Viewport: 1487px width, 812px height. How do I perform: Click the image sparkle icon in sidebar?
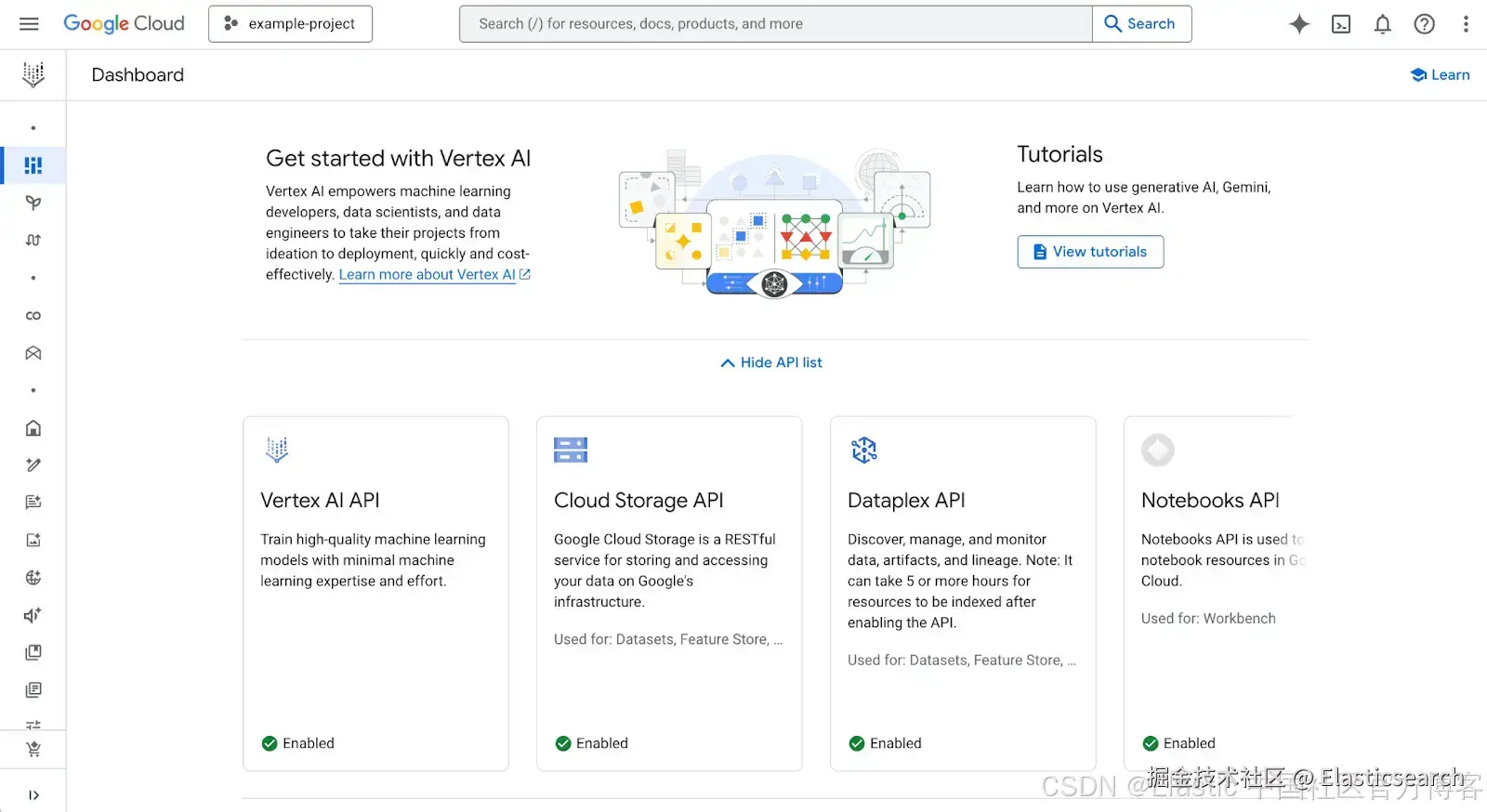coord(33,540)
